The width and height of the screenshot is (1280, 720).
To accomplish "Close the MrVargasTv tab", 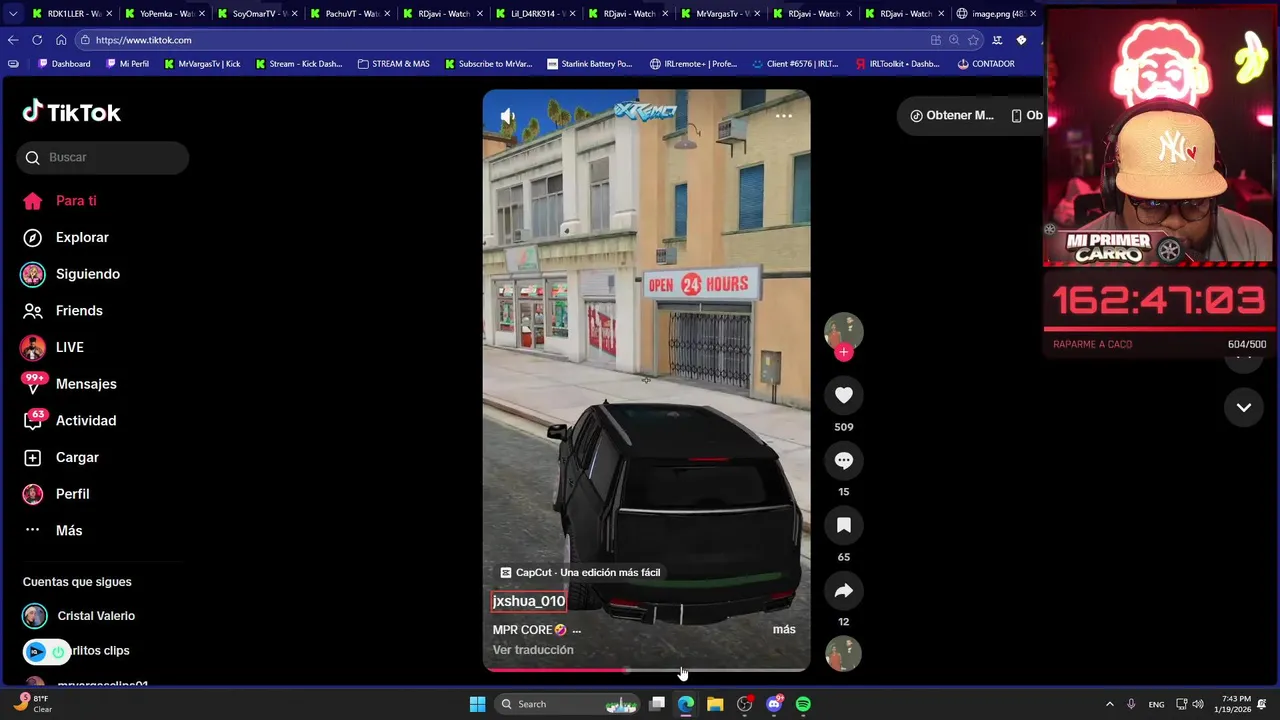I will [755, 14].
